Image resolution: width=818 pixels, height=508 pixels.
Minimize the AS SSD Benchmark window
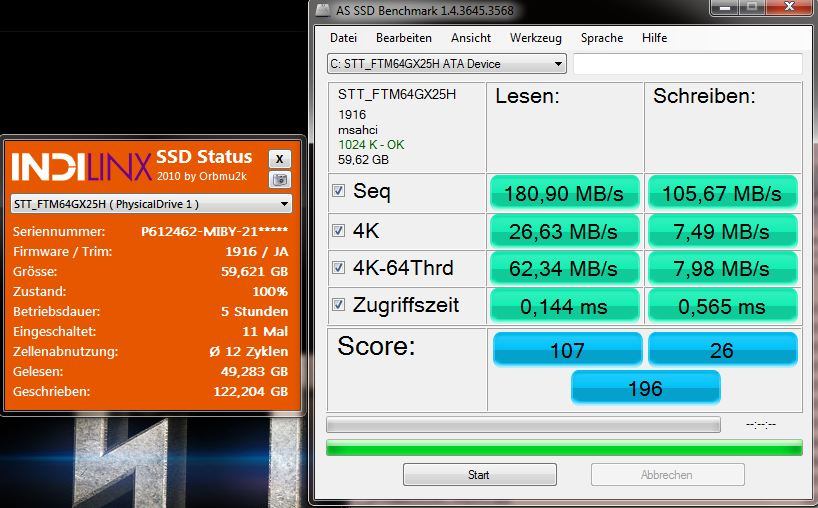click(724, 7)
